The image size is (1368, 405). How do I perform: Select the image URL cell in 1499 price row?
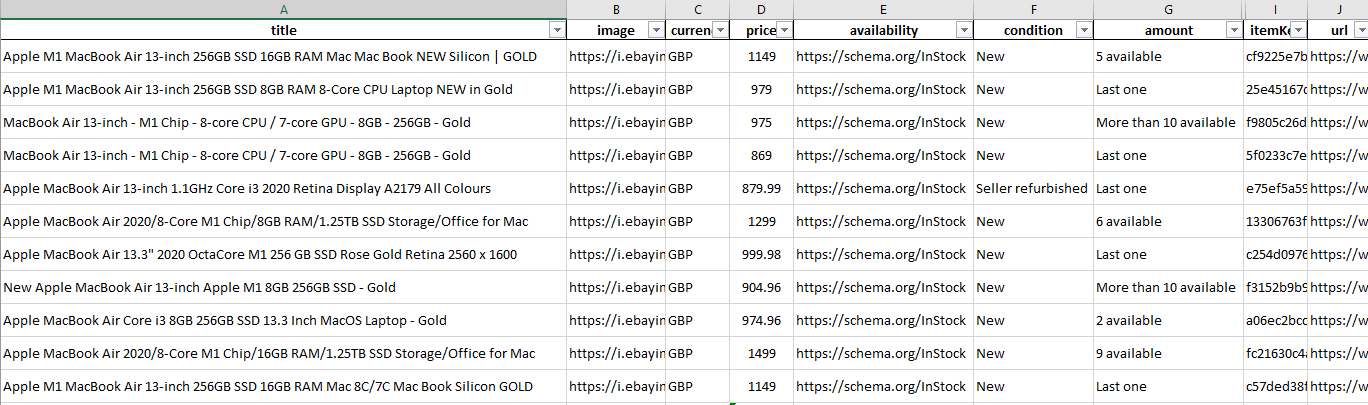click(616, 354)
